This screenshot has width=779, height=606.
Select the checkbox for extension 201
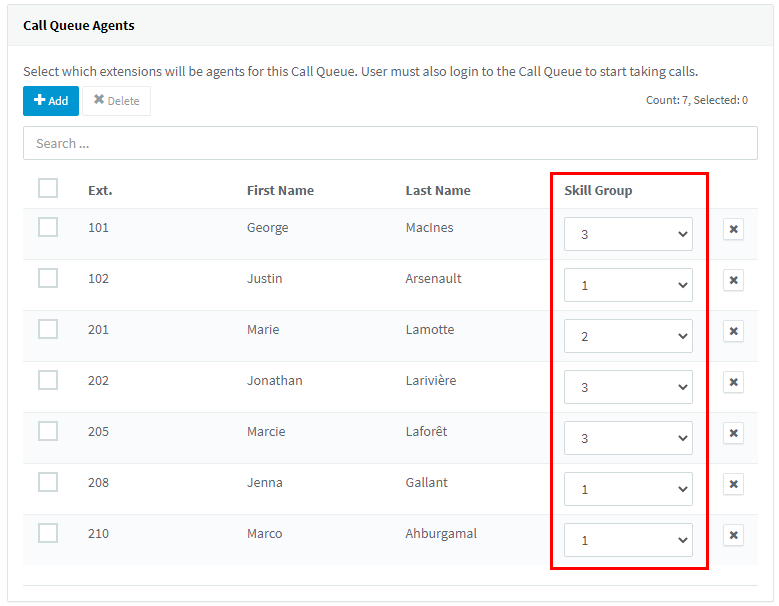pos(48,329)
